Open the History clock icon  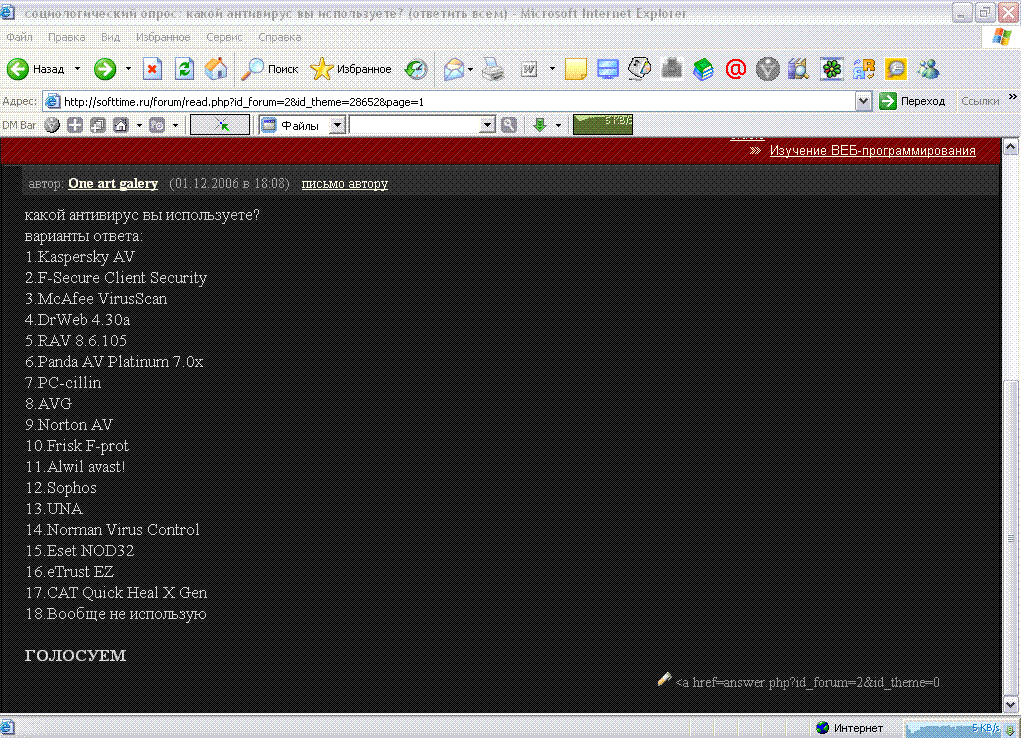point(416,69)
